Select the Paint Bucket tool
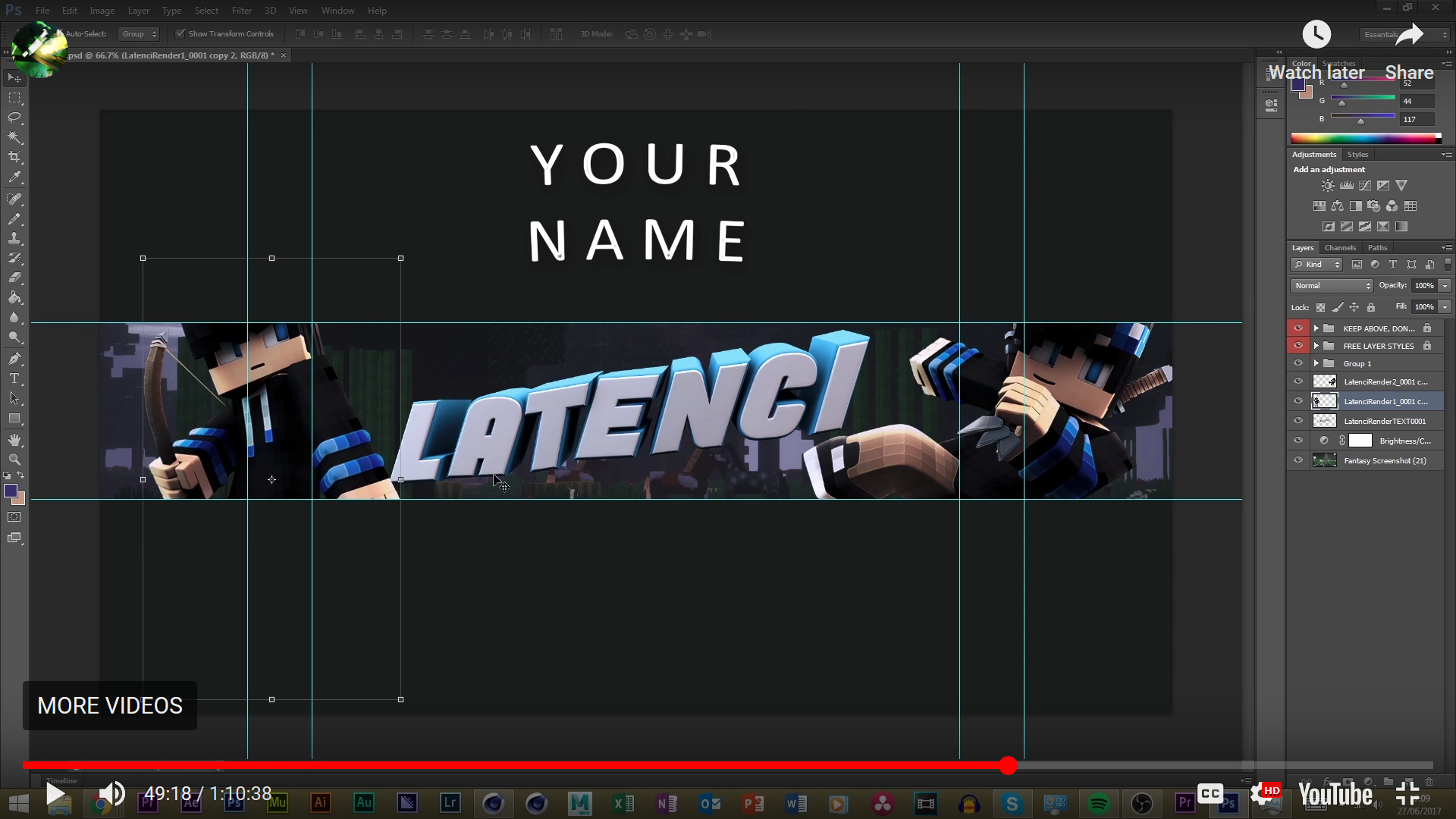Screen dimensions: 1456x819 coord(14,297)
